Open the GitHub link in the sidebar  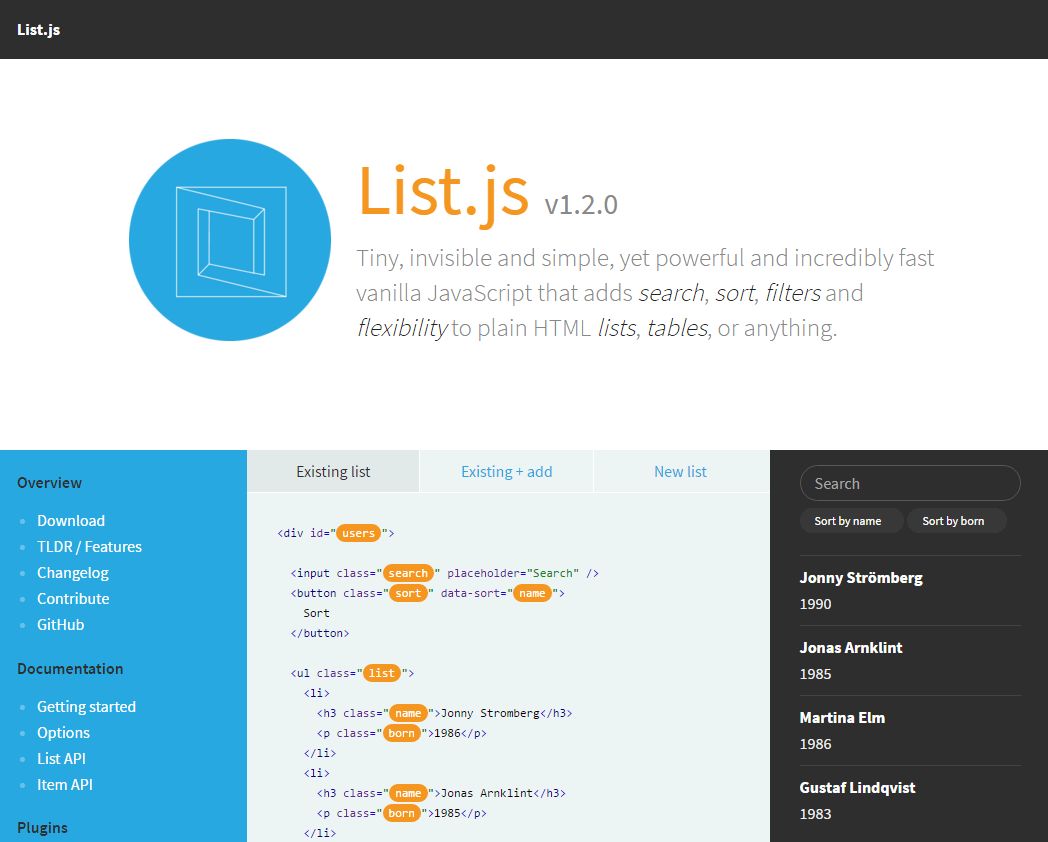click(62, 624)
